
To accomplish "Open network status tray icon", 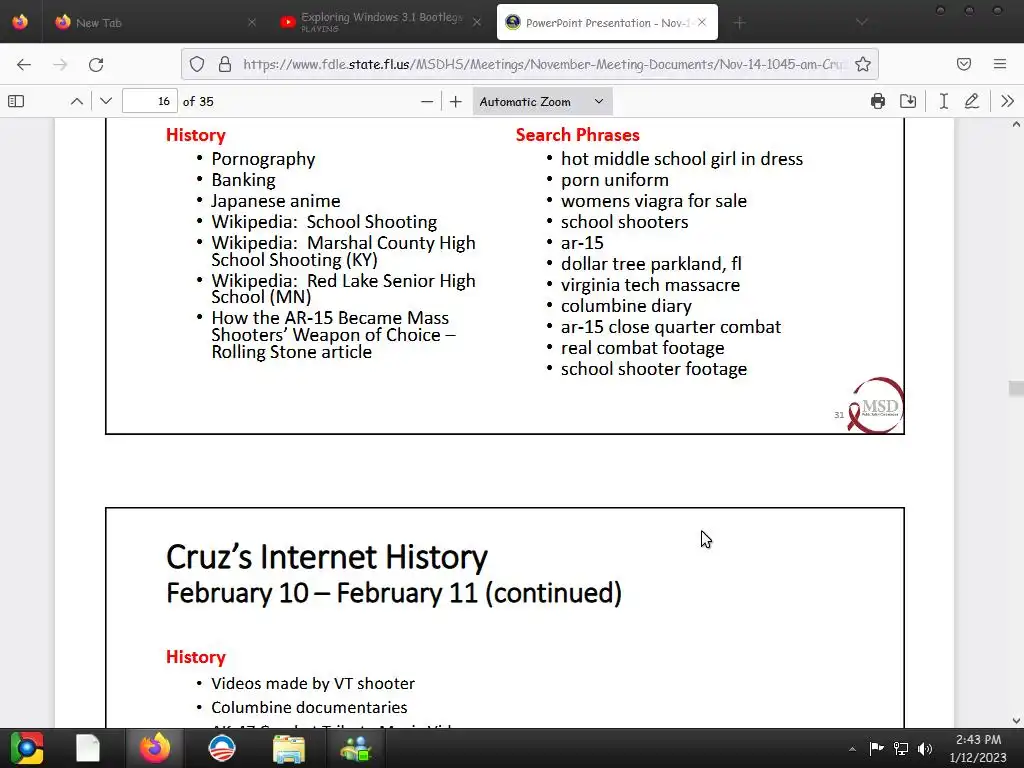I will coord(901,748).
